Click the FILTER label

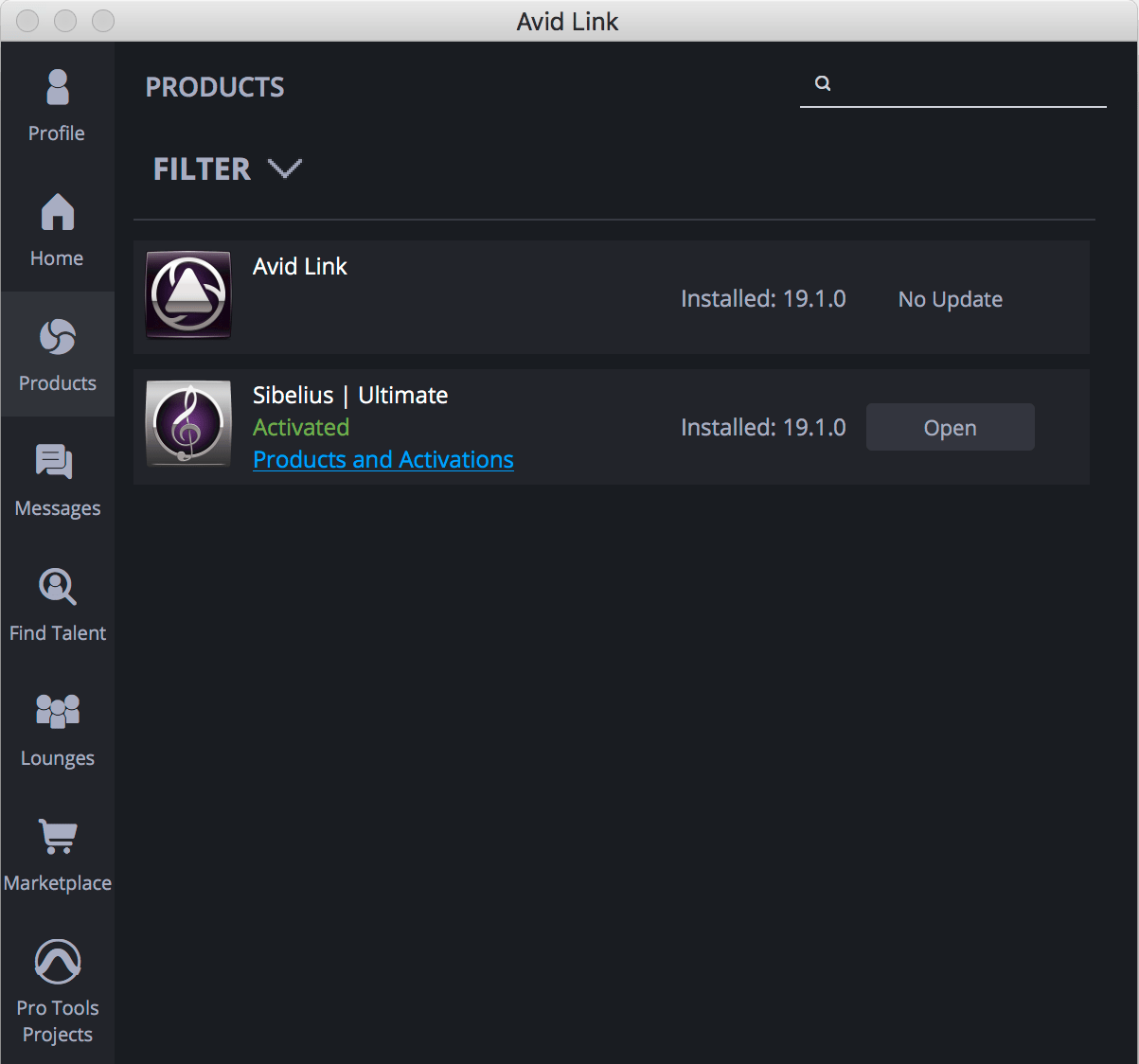pyautogui.click(x=202, y=168)
